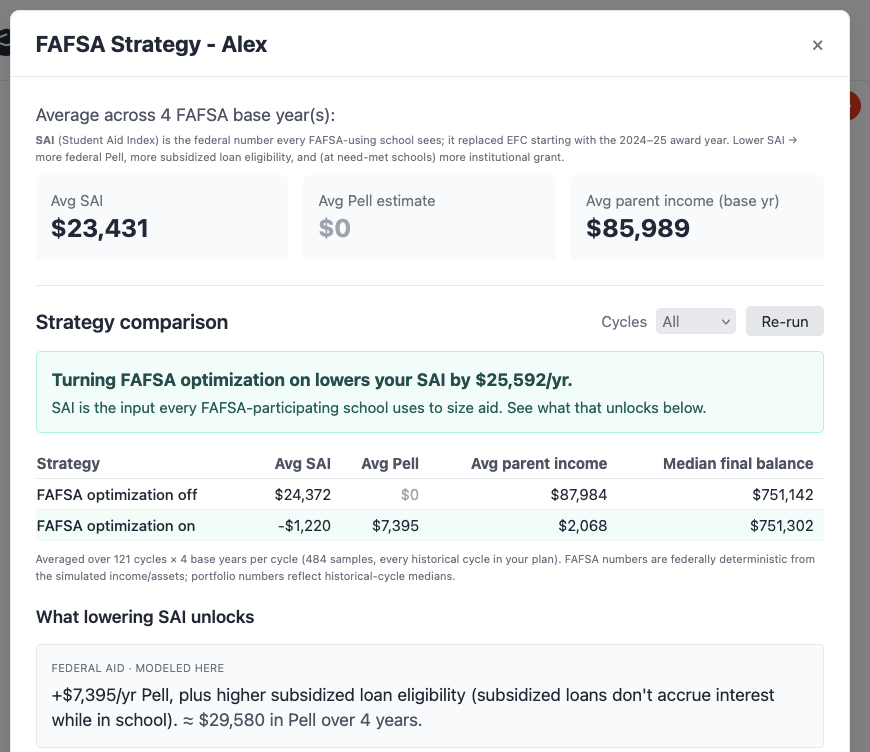Click the $751,302 median balance cell

pos(781,526)
